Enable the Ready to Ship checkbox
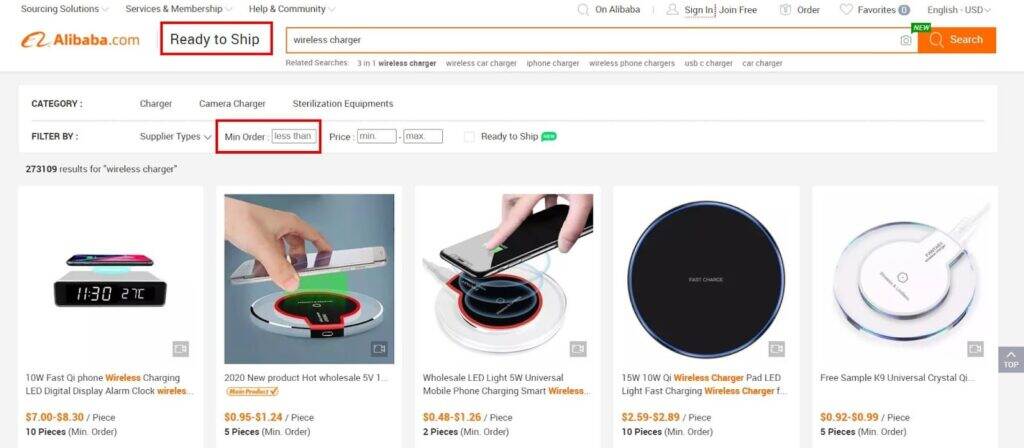This screenshot has height=448, width=1024. [469, 136]
